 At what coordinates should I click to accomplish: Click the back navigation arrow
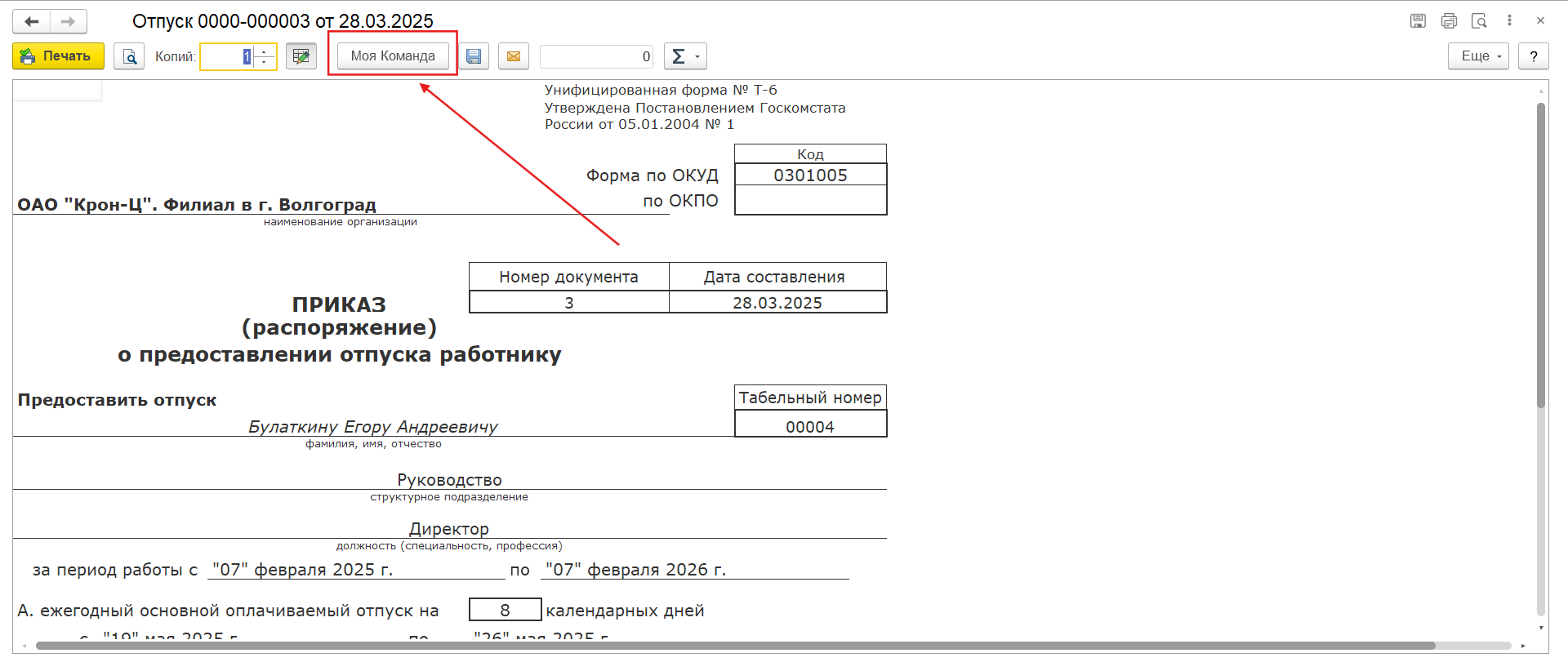[32, 21]
